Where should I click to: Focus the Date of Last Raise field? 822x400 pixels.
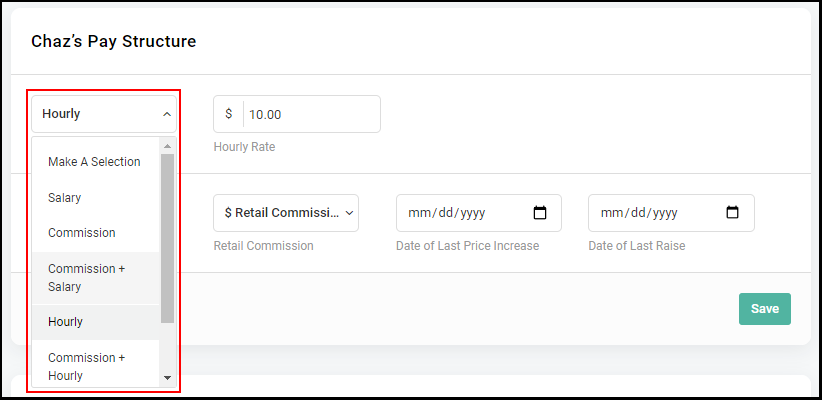(671, 213)
